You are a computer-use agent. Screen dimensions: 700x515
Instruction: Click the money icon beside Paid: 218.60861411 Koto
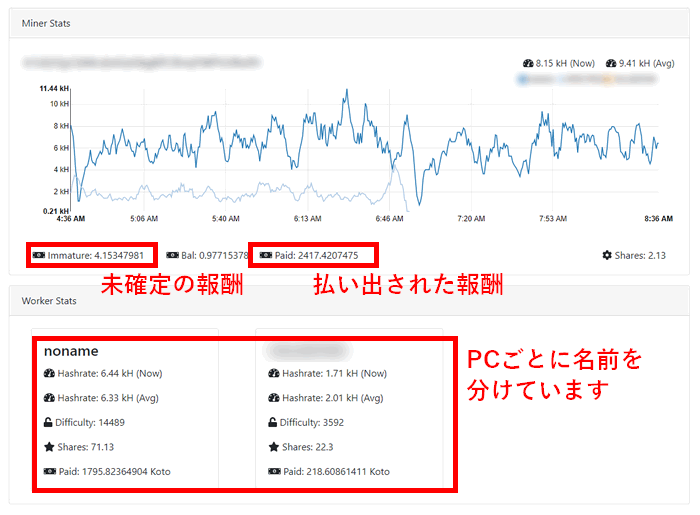click(275, 471)
